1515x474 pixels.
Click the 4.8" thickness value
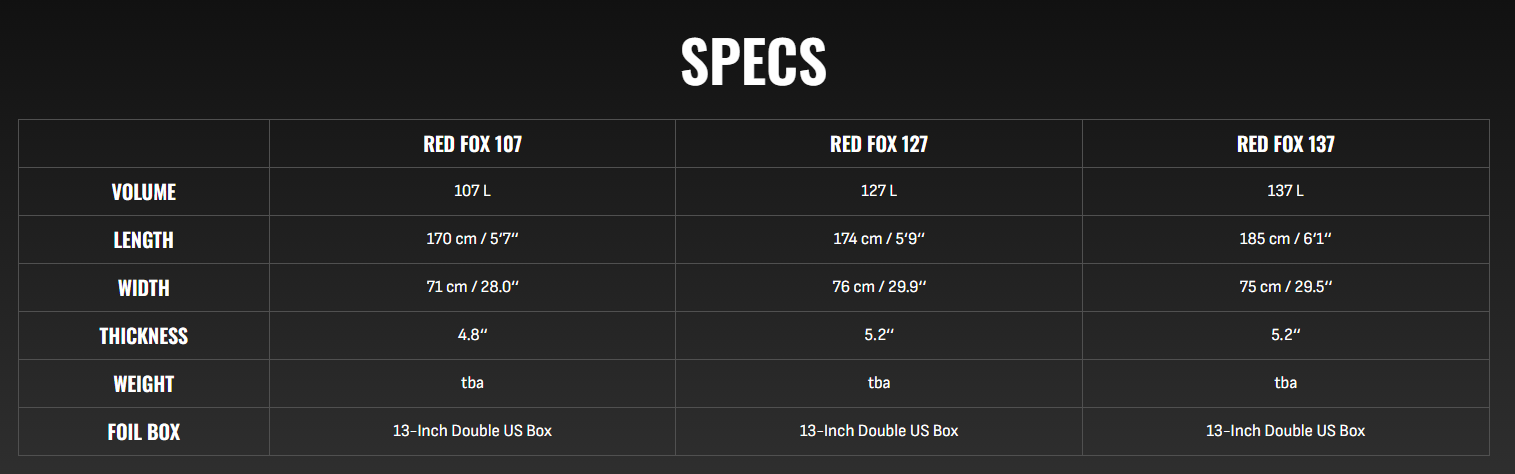click(x=472, y=335)
